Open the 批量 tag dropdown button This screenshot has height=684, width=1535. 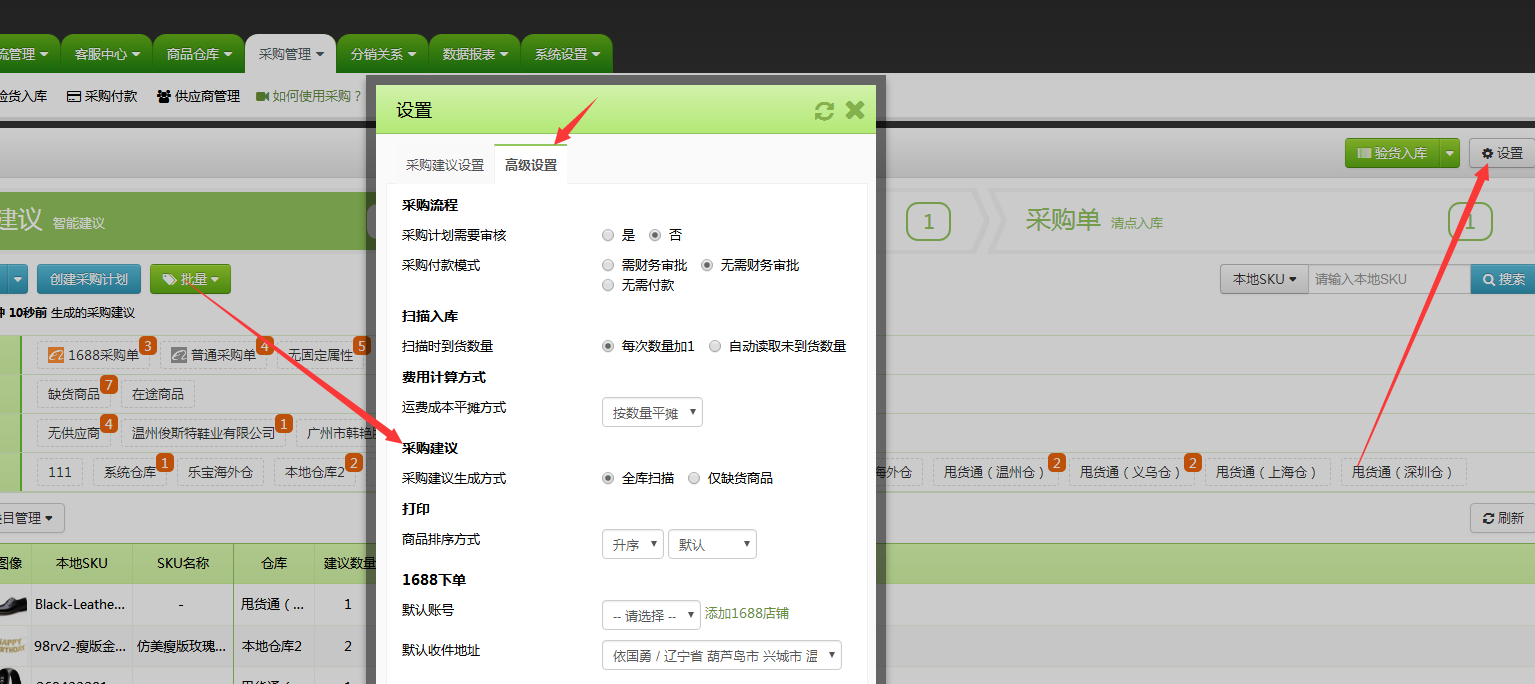(190, 279)
